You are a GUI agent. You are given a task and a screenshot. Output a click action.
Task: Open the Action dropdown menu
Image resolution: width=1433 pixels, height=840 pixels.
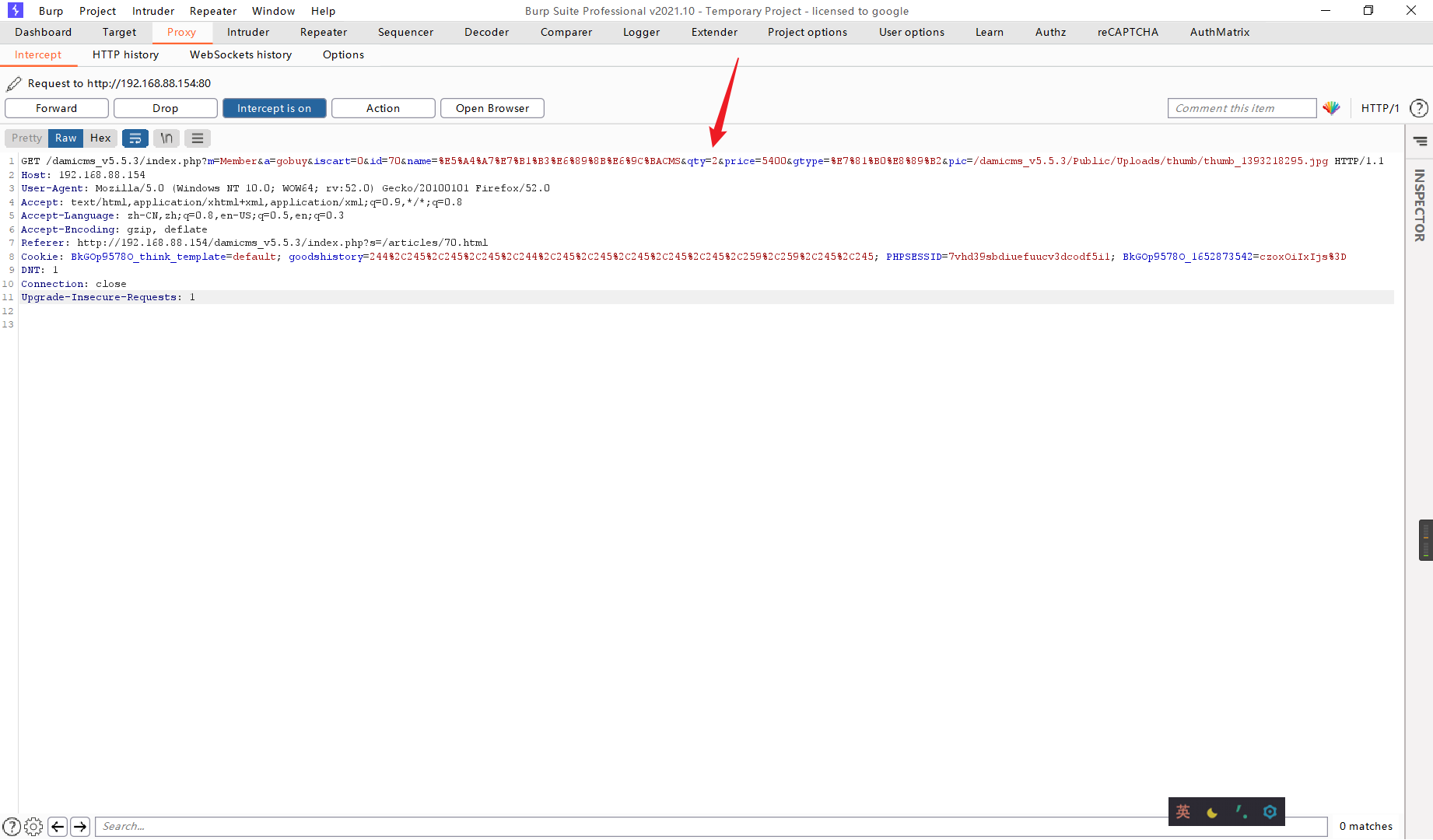point(383,108)
